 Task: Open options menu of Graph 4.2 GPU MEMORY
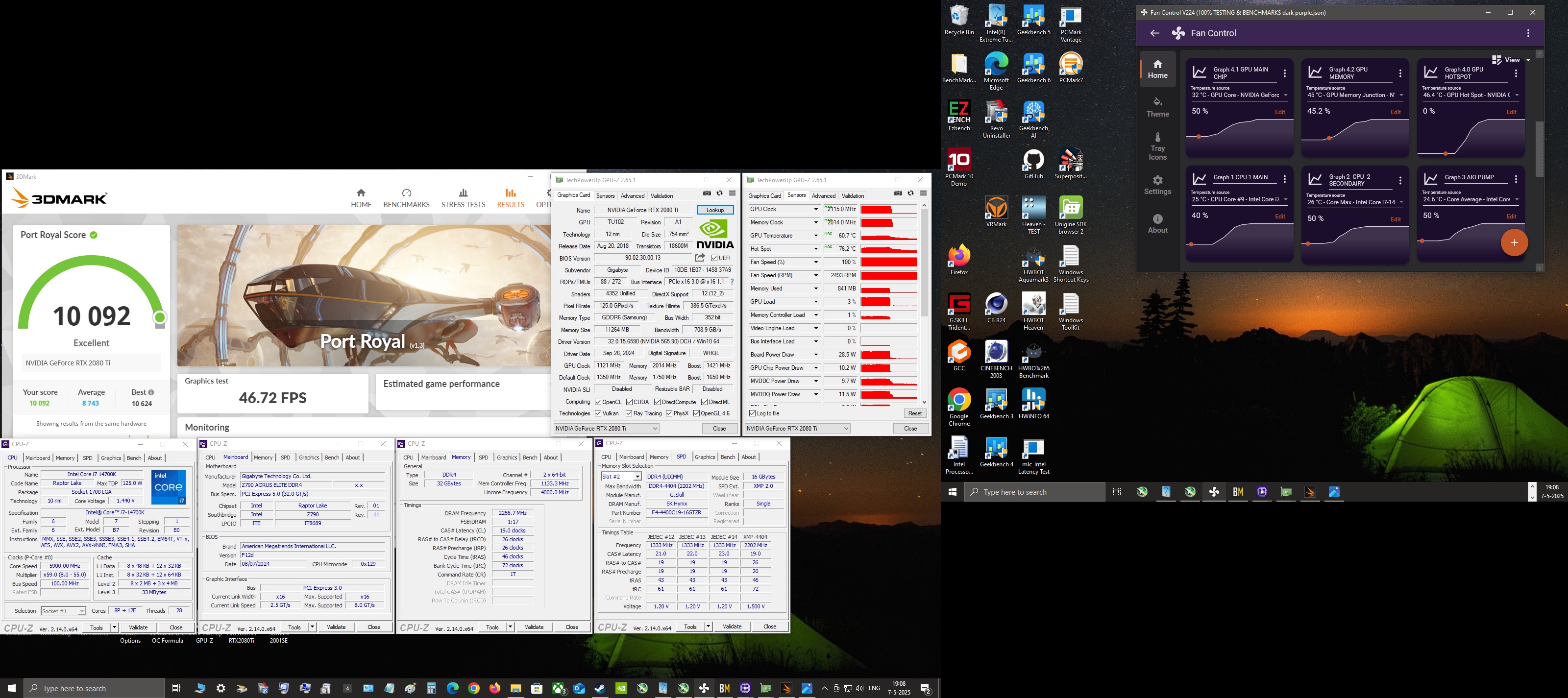(x=1400, y=73)
